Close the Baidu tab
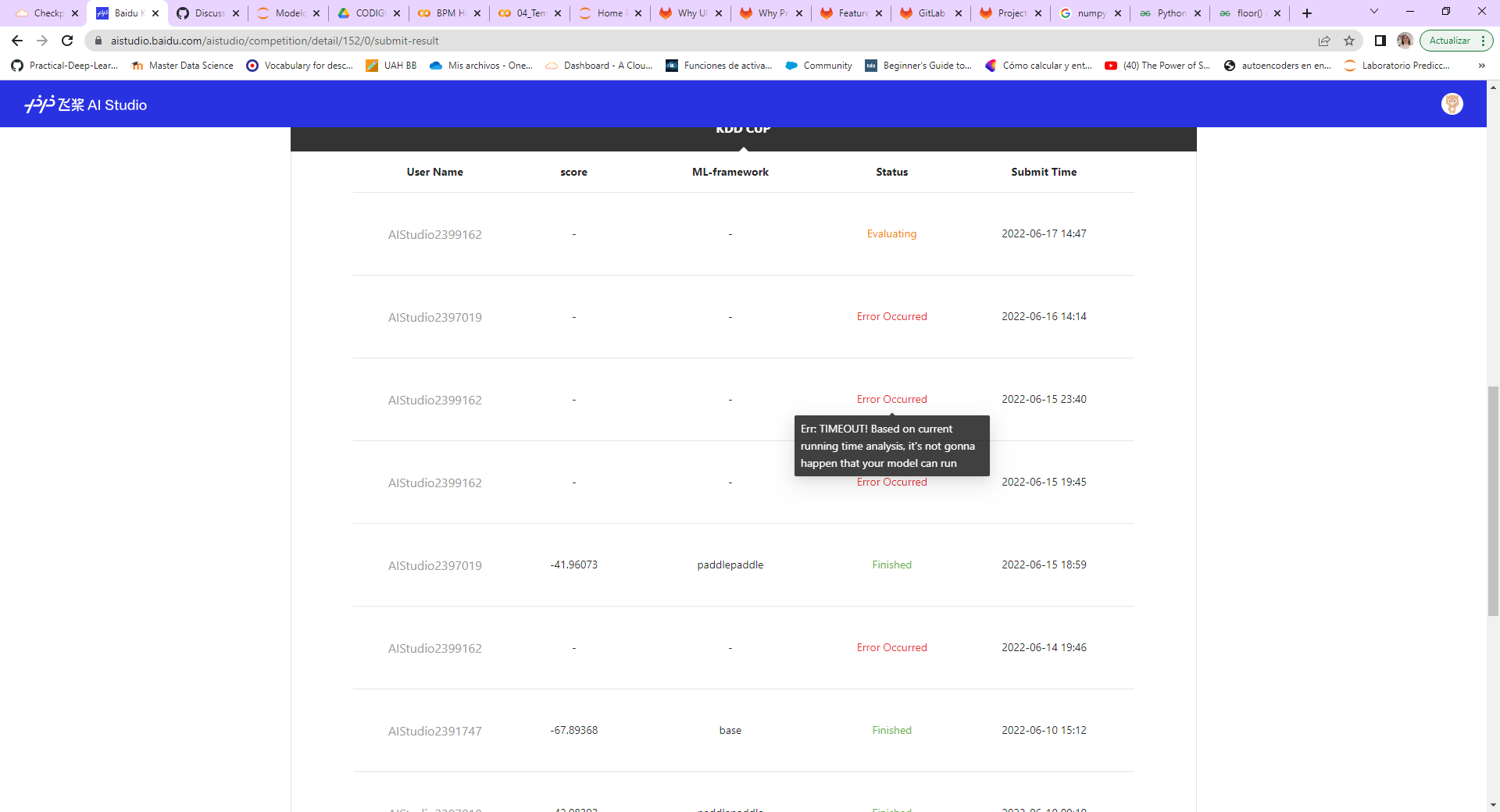Image resolution: width=1500 pixels, height=812 pixels. (x=155, y=13)
